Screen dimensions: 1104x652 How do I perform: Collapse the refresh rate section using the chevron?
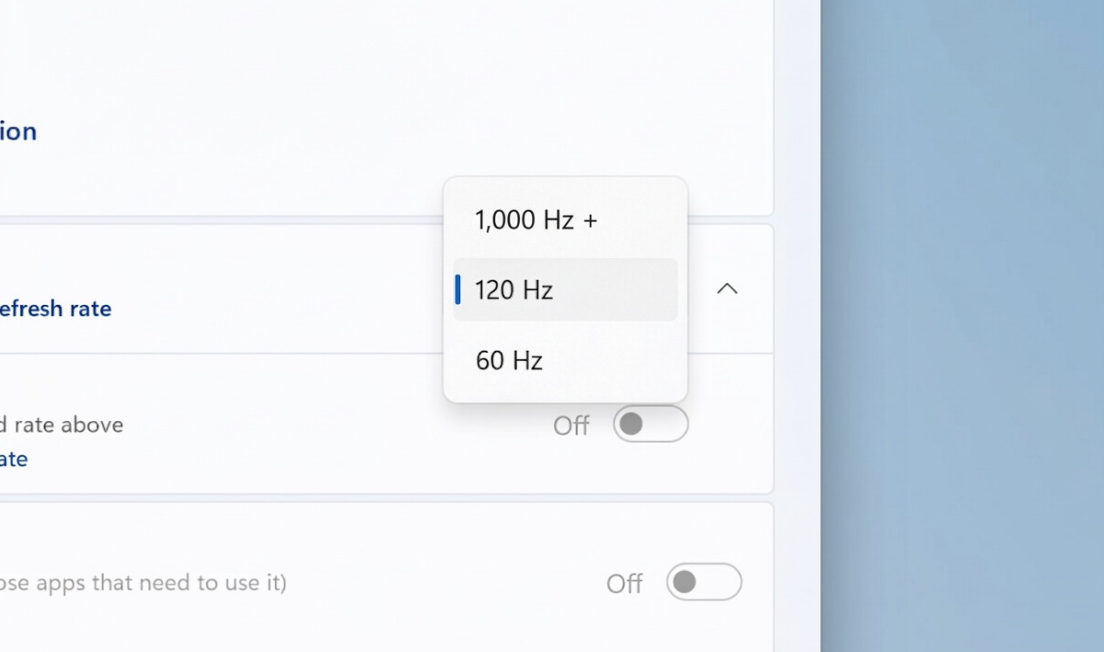727,289
